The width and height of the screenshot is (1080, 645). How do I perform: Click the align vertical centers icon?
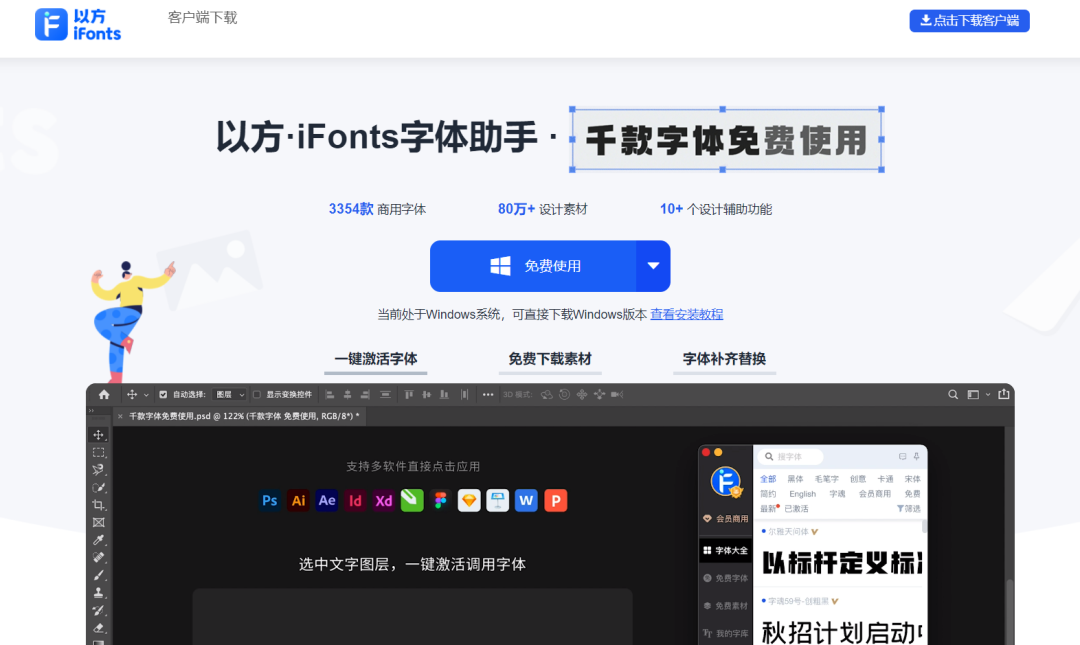pyautogui.click(x=426, y=395)
